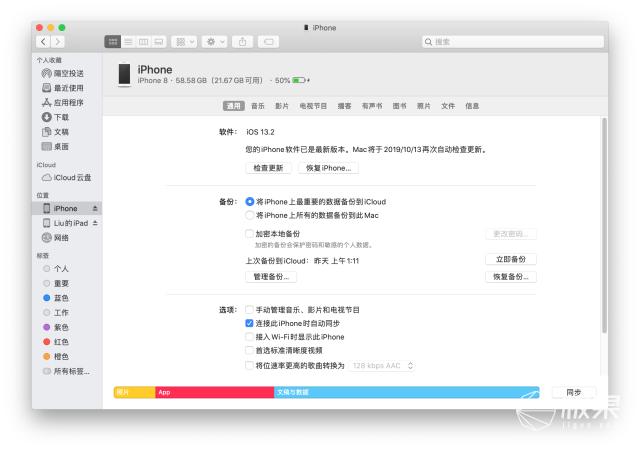640x451 pixels.
Task: Click 检查更新 (Check for Update) button
Action: click(268, 168)
